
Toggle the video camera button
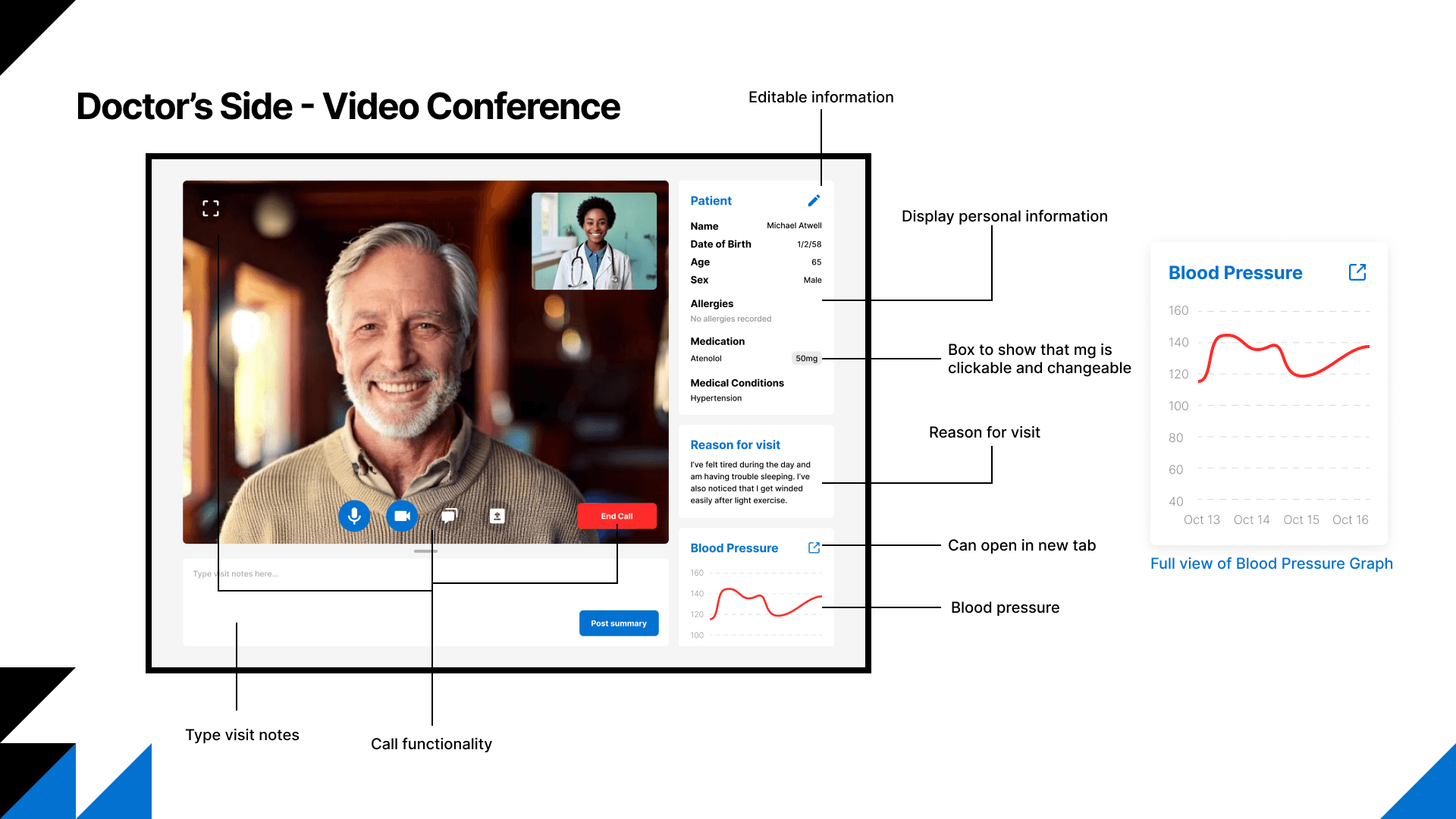402,516
